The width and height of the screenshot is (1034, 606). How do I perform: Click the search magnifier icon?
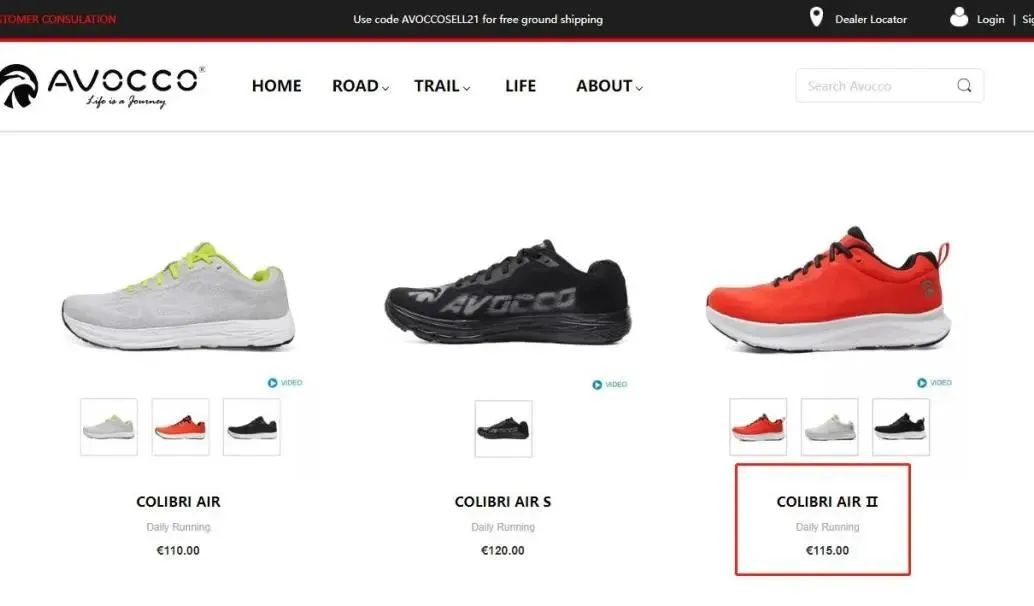(964, 86)
